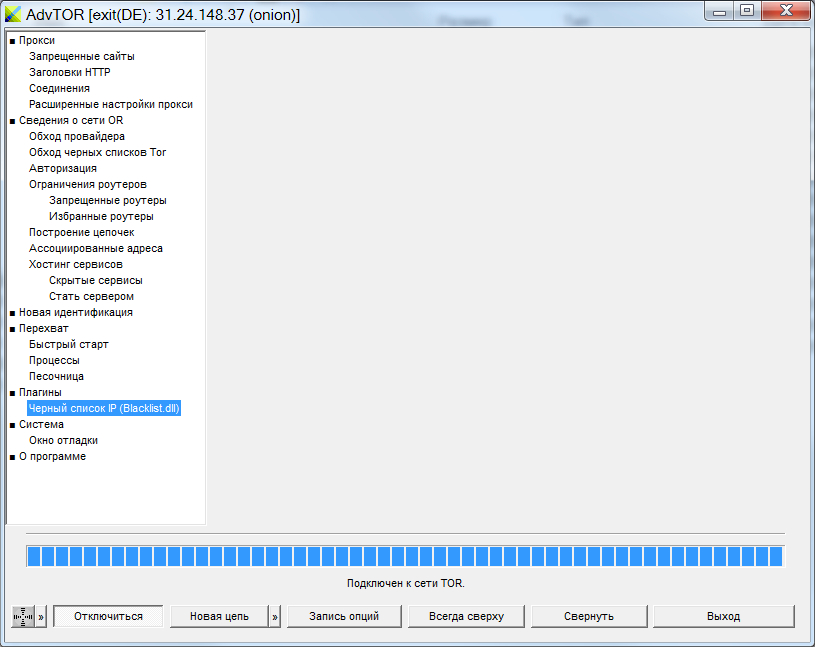Viewport: 815px width, 647px height.
Task: Minimize the AdvTOR window
Action: click(719, 11)
